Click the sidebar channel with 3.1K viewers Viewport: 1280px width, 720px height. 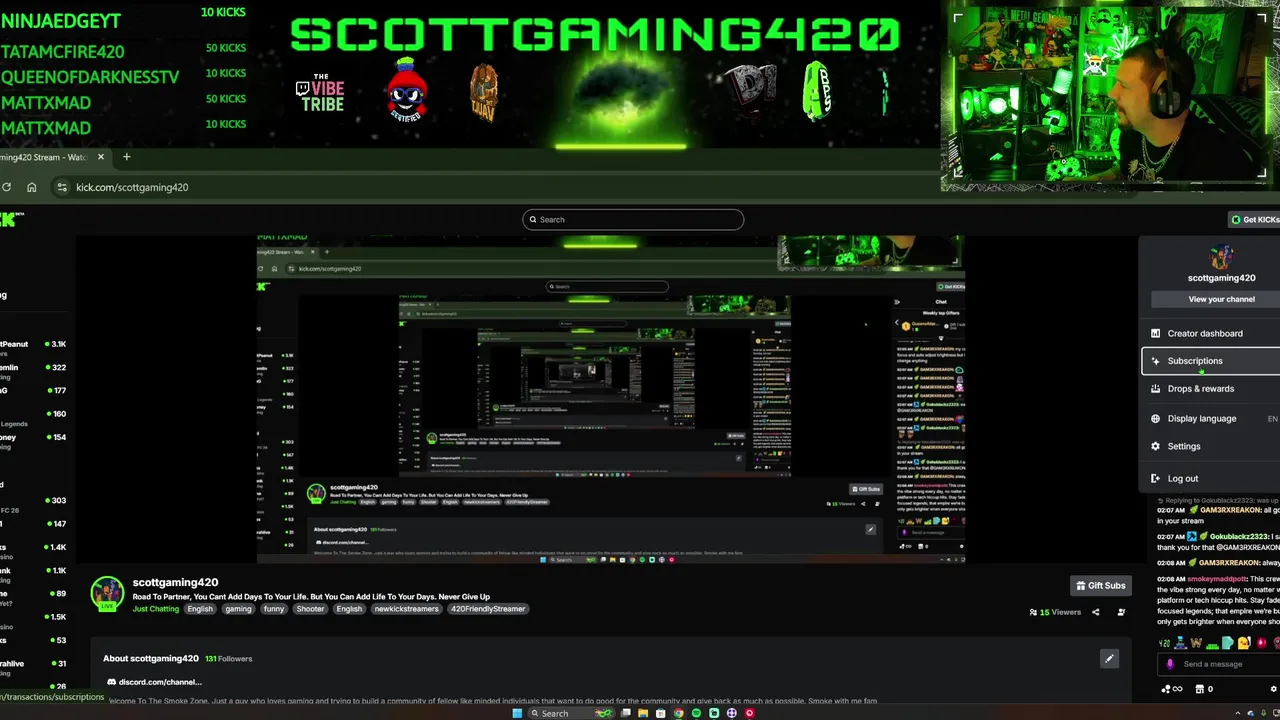click(34, 346)
